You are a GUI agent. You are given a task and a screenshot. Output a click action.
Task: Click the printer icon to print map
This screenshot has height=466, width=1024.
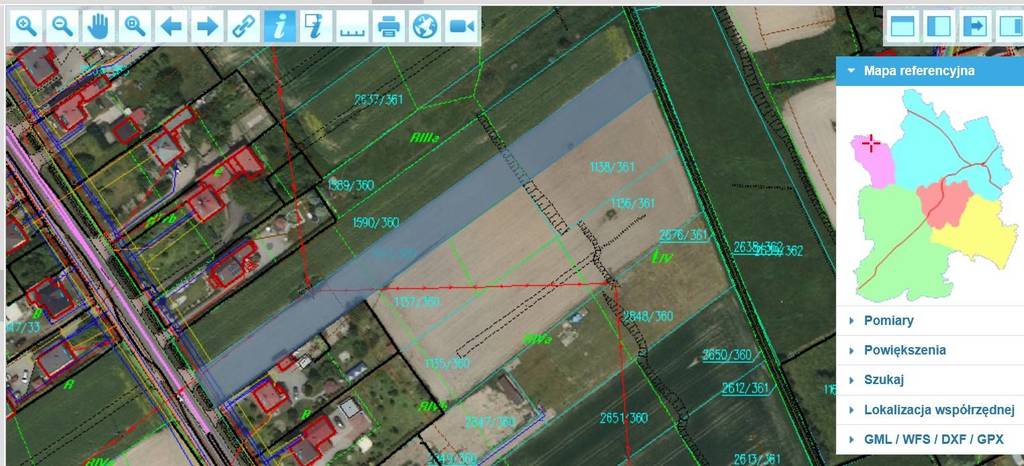pos(388,27)
